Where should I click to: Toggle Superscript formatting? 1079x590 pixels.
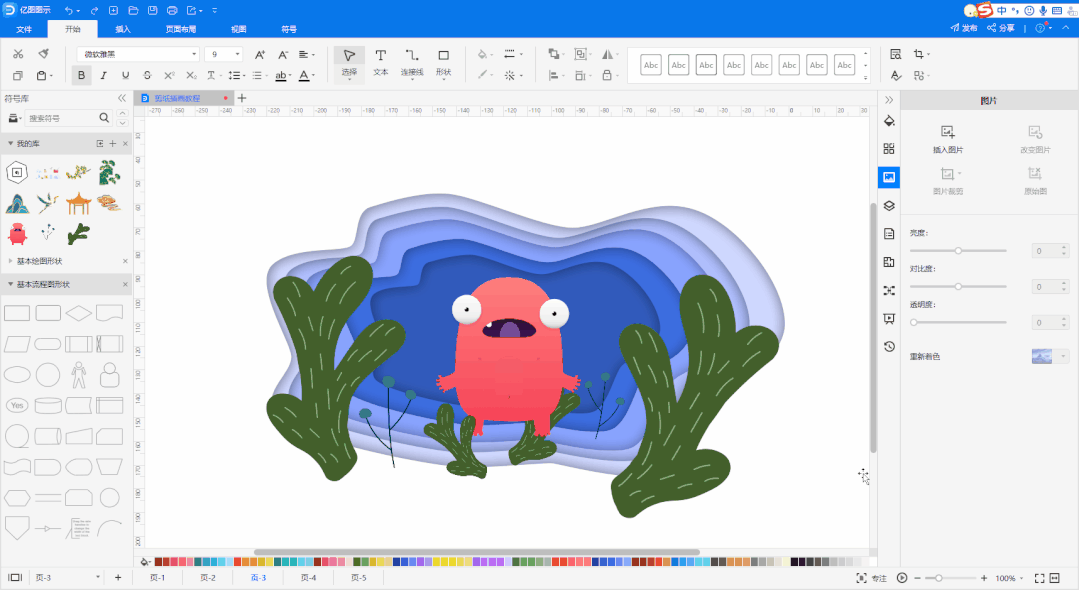(169, 75)
